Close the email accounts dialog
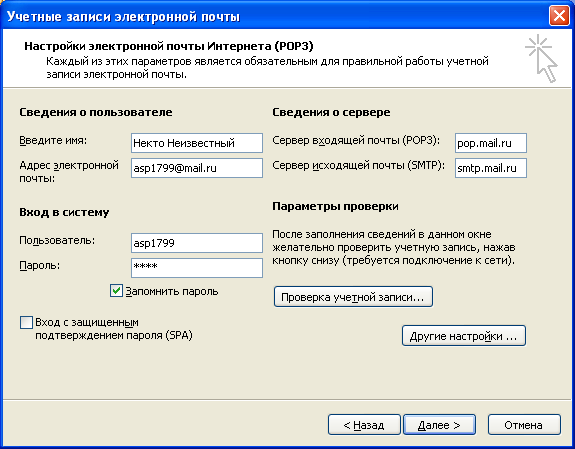 point(559,17)
